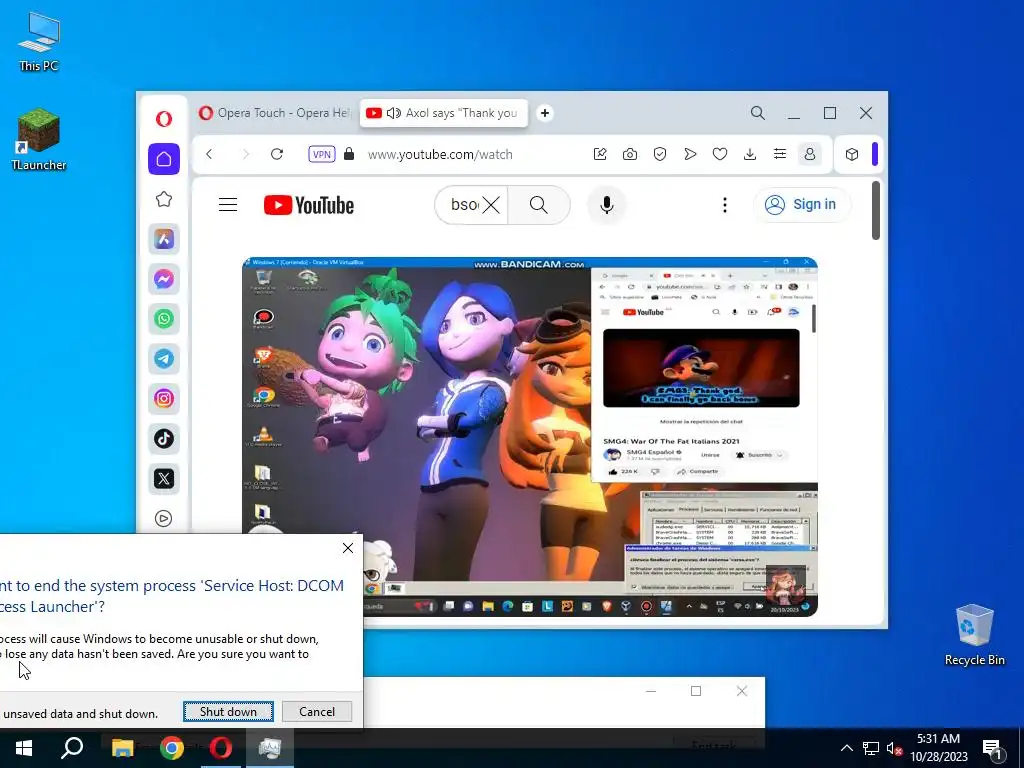Click the Sign in button
The height and width of the screenshot is (768, 1024).
802,204
